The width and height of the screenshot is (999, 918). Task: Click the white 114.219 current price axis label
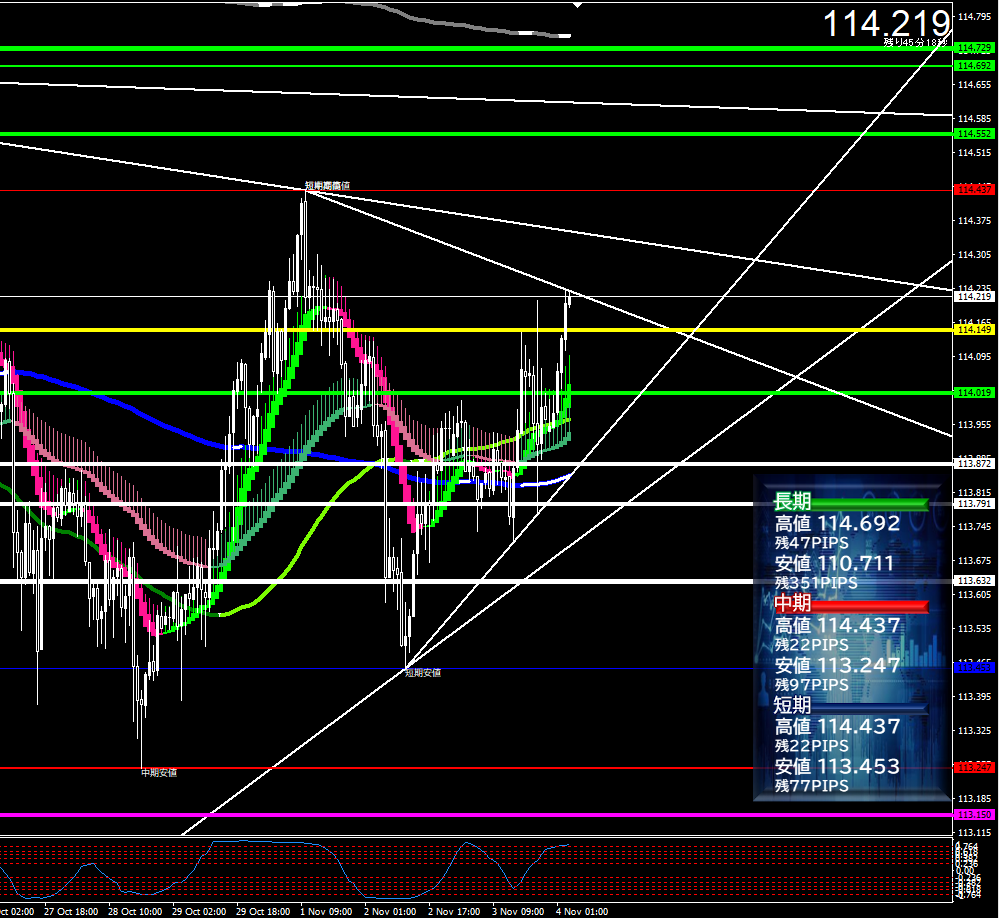(974, 297)
